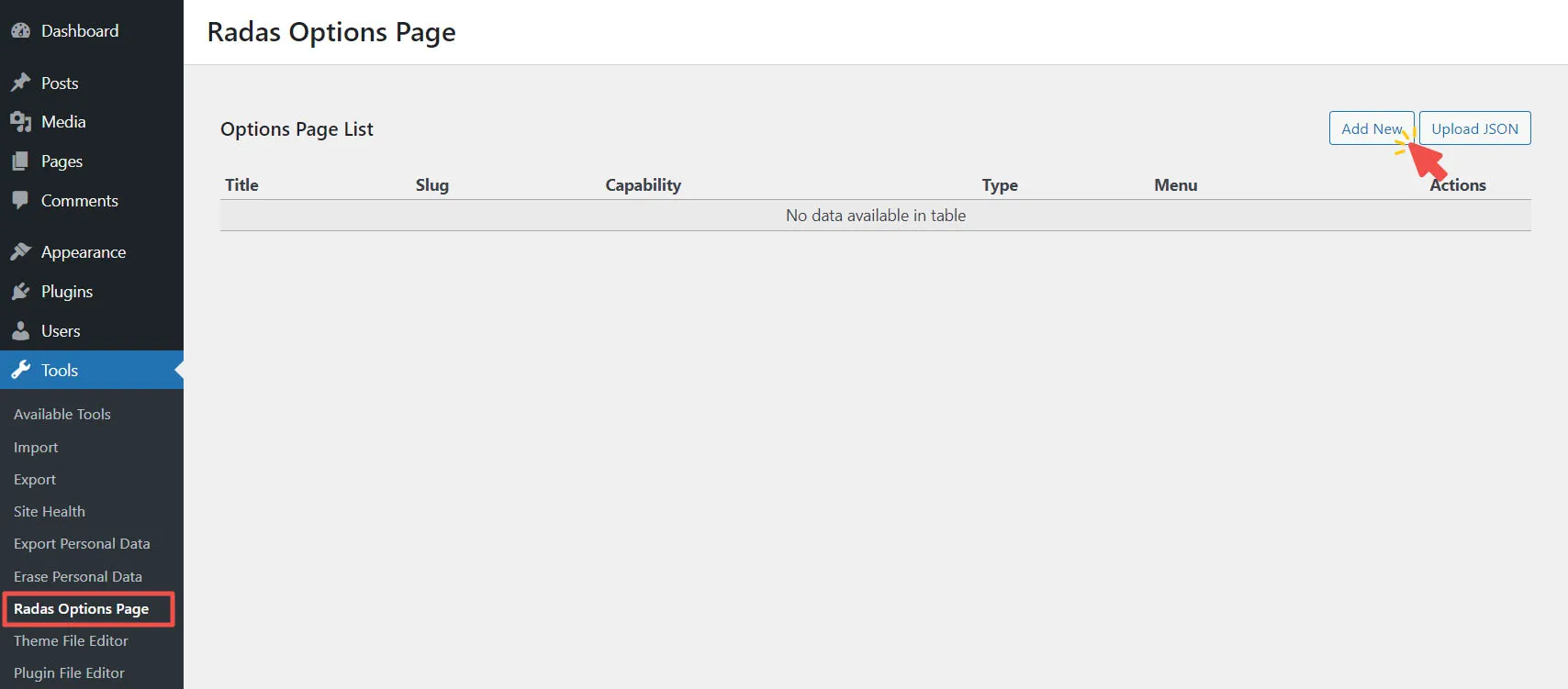Click the Appearance paintbrush icon
The width and height of the screenshot is (1568, 689).
pos(20,252)
